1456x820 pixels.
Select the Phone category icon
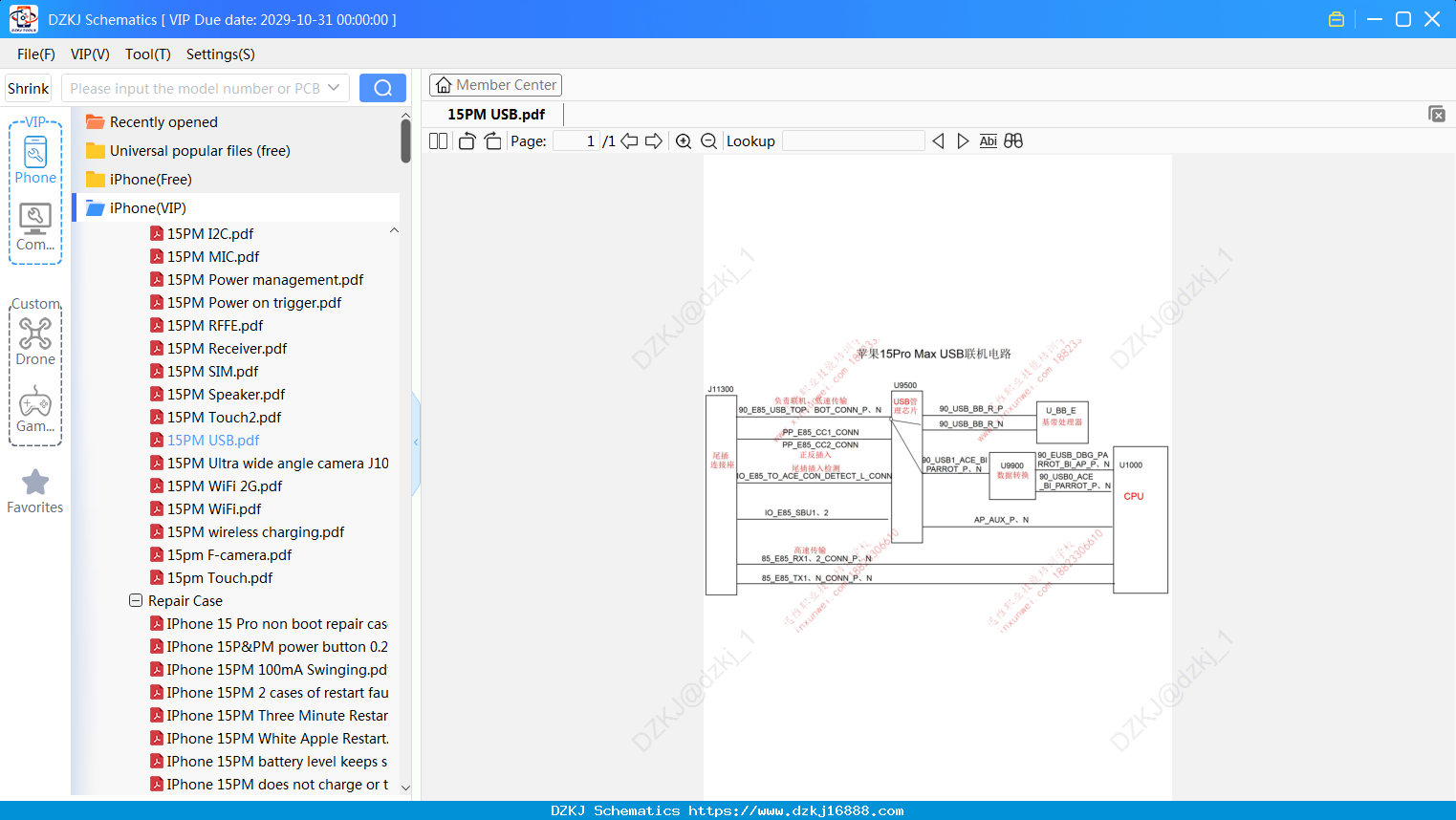click(35, 161)
